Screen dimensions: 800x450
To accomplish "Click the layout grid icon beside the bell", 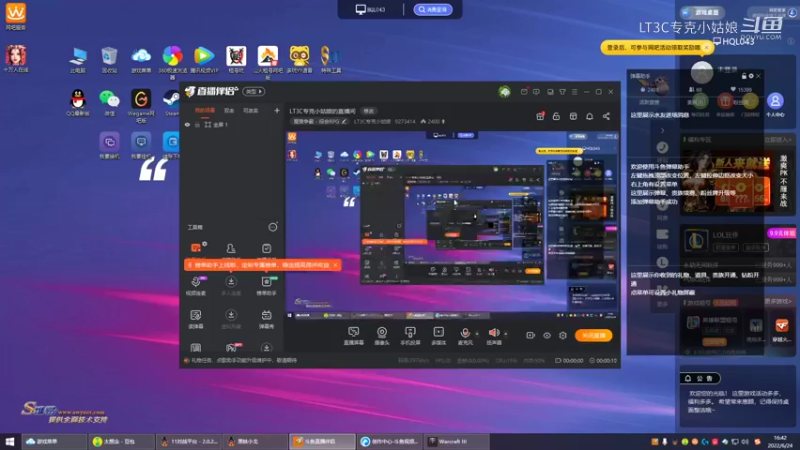I will coord(573,116).
